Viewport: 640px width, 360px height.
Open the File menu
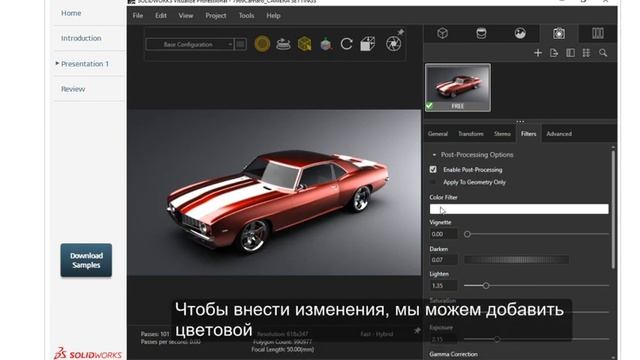138,16
